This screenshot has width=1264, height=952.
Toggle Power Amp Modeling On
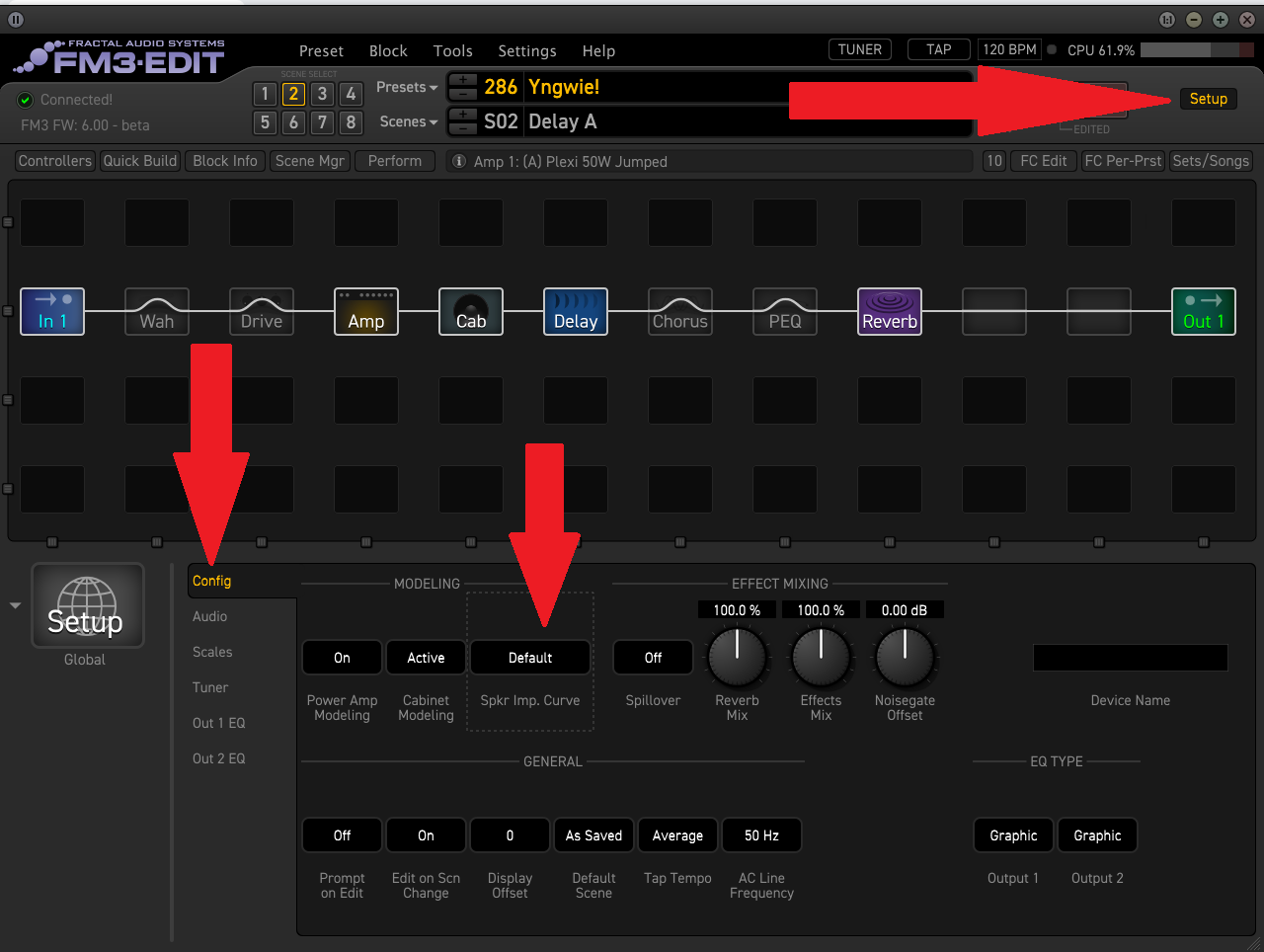[x=342, y=658]
